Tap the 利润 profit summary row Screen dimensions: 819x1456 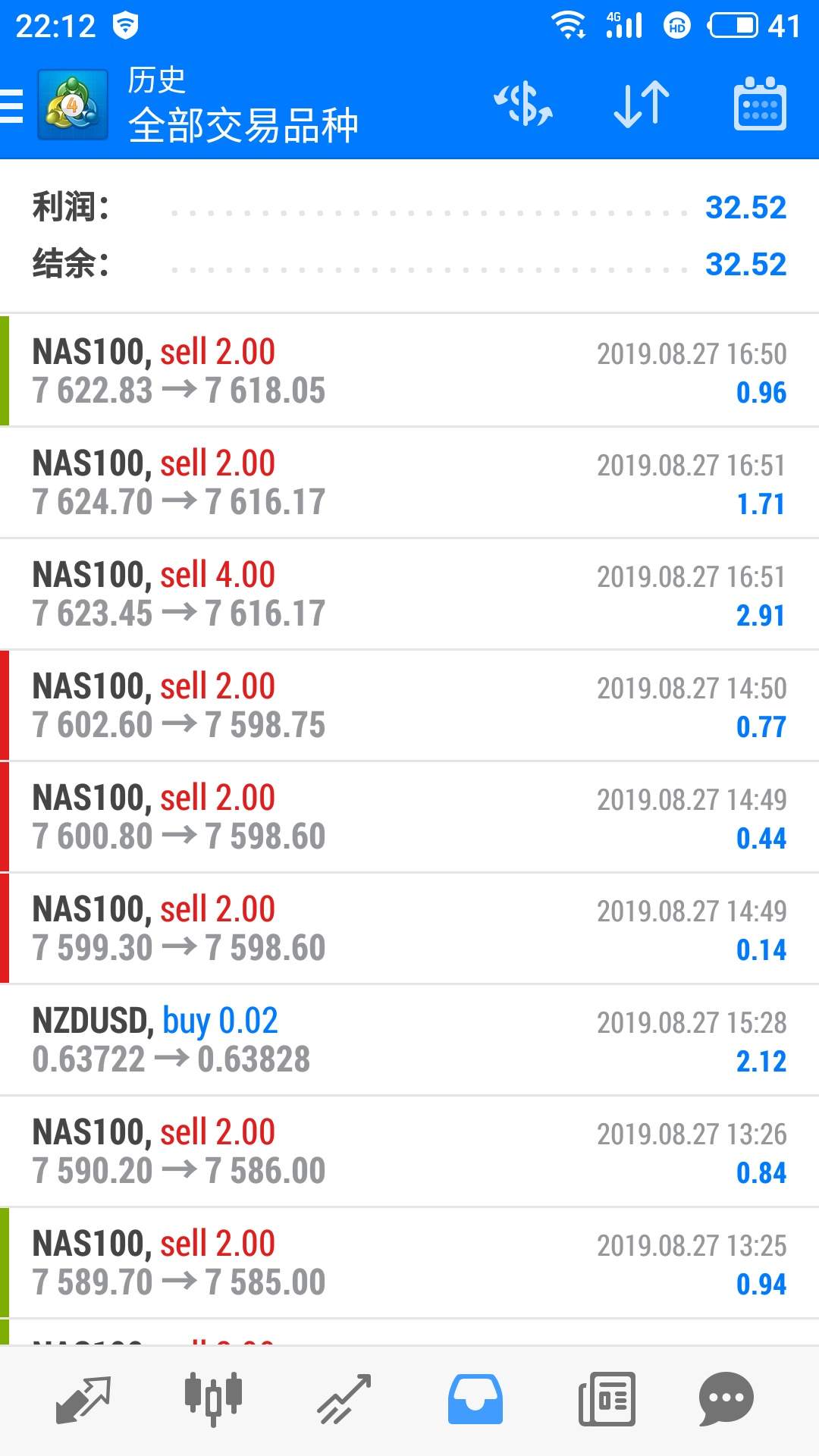click(409, 207)
